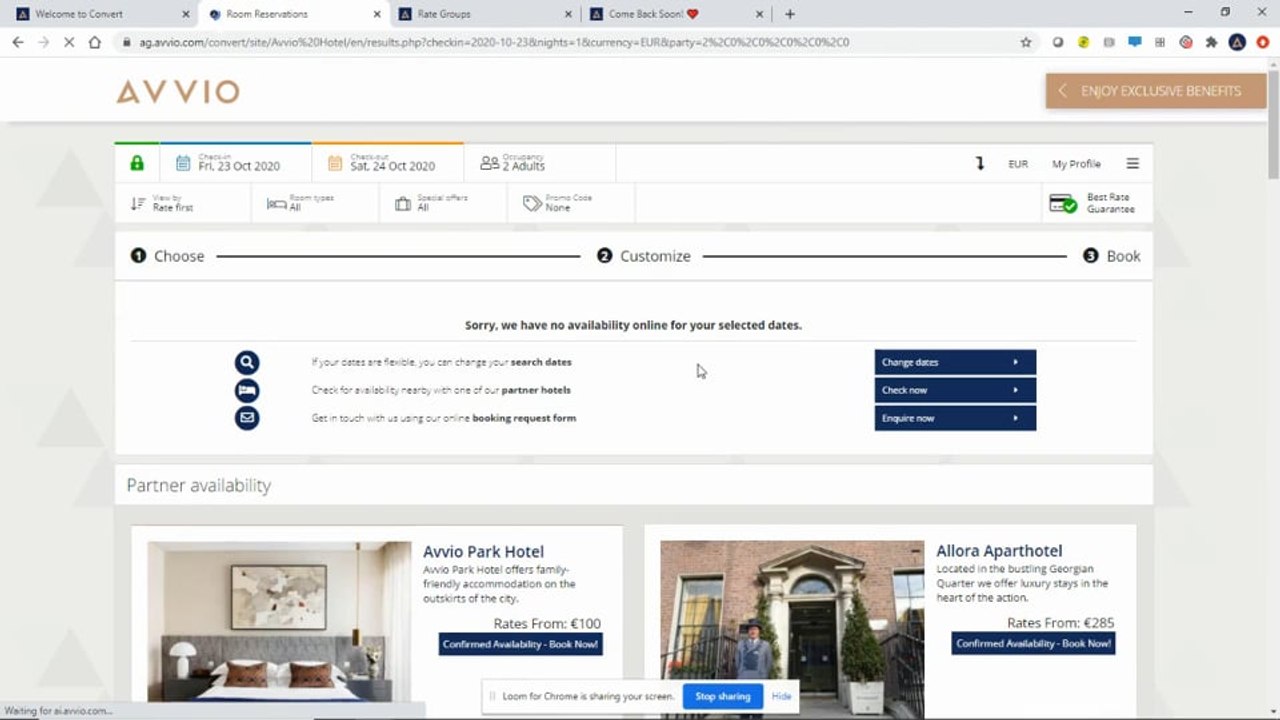The image size is (1280, 720).
Task: Switch to Rate Groups browser tab
Action: pos(483,14)
